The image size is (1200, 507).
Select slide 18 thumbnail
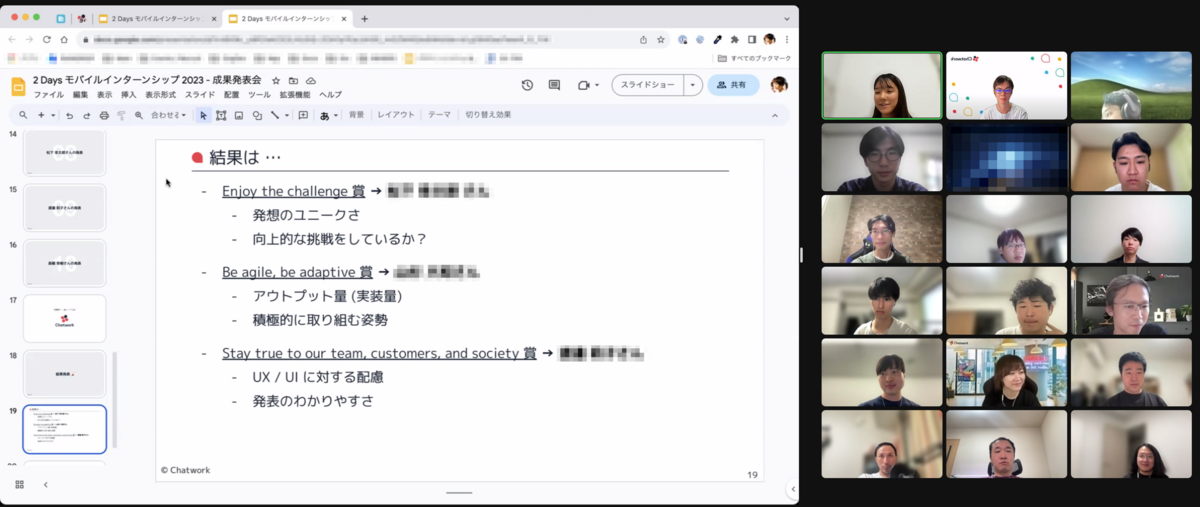coord(64,373)
